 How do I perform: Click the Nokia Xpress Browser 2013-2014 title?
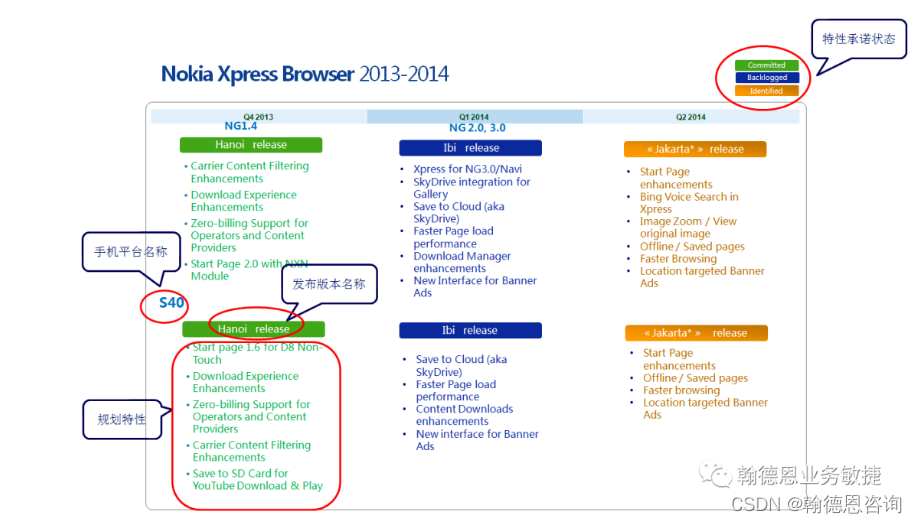(305, 74)
